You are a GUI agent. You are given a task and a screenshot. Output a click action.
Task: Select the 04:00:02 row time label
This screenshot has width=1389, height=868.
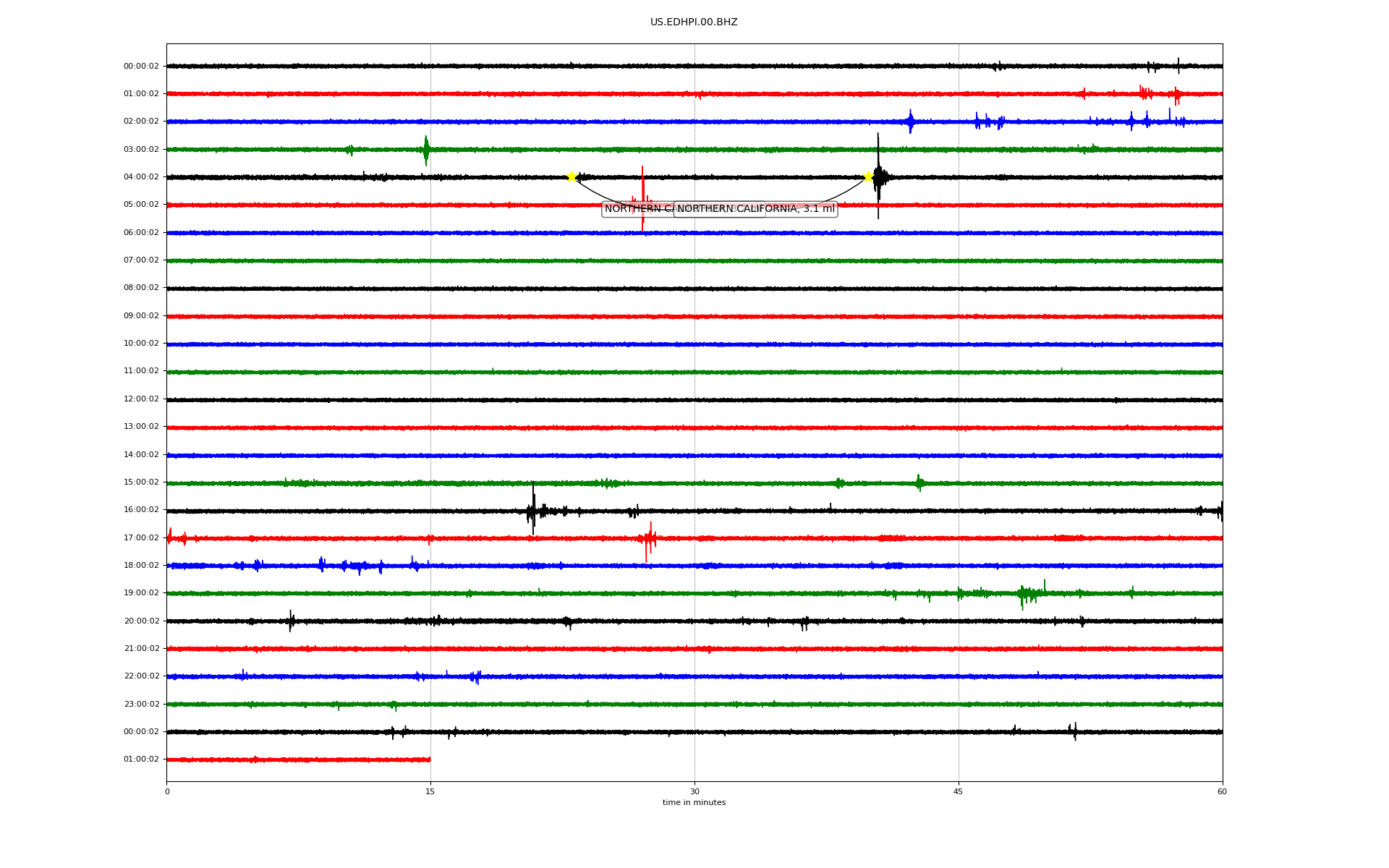(x=141, y=177)
